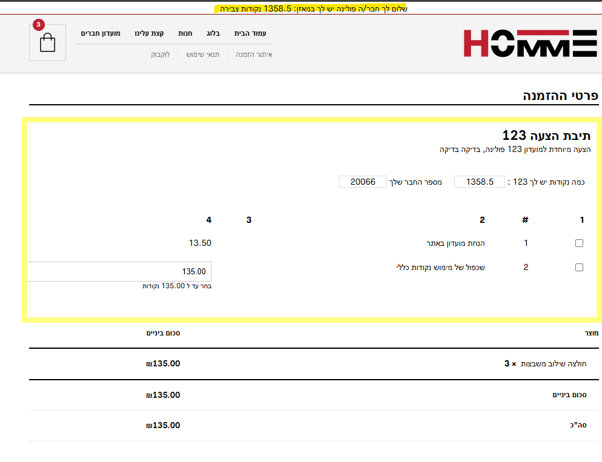Click the פרטי ההזמנה heading

[560, 95]
